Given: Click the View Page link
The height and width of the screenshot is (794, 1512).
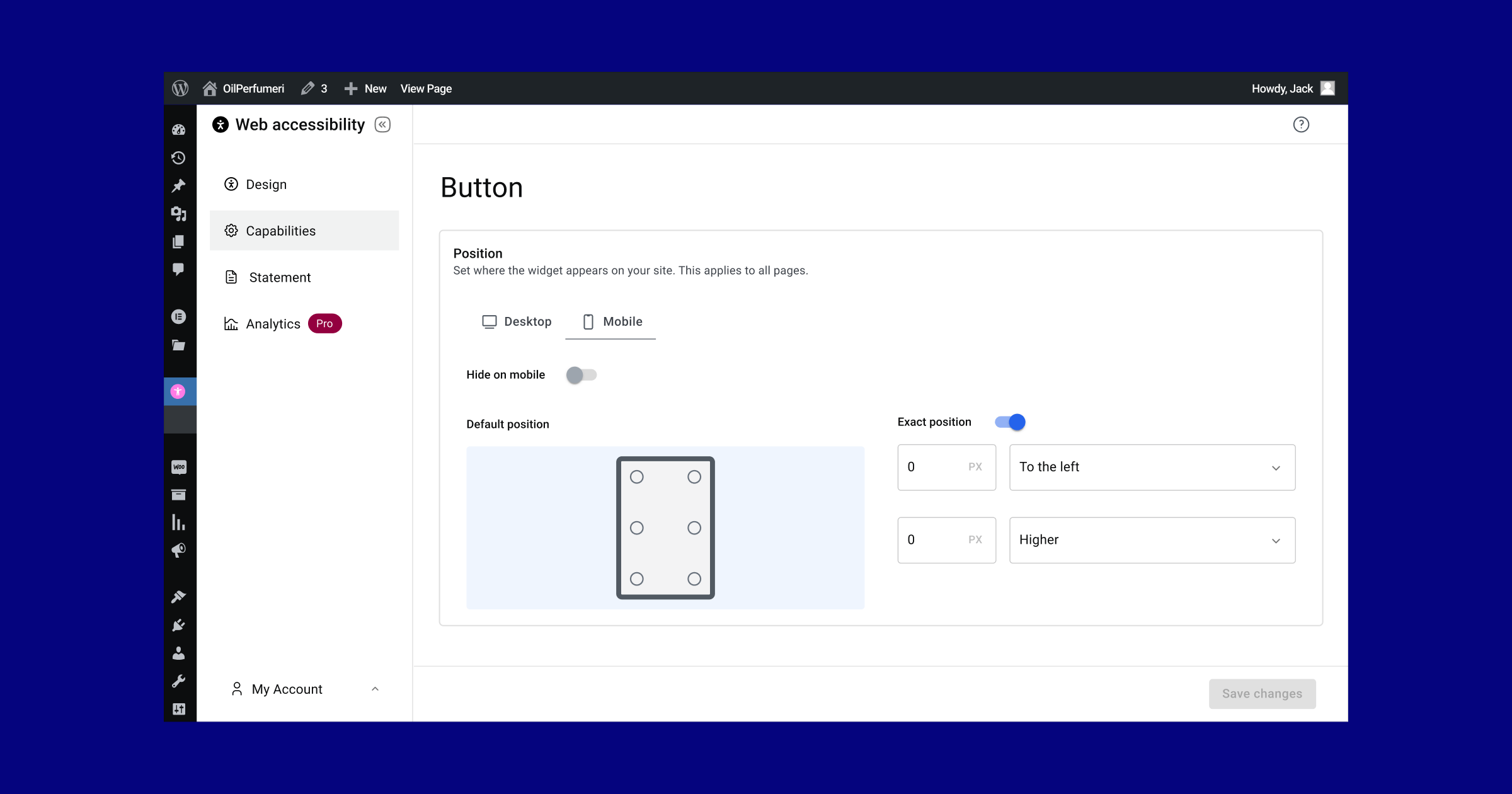Looking at the screenshot, I should 426,89.
